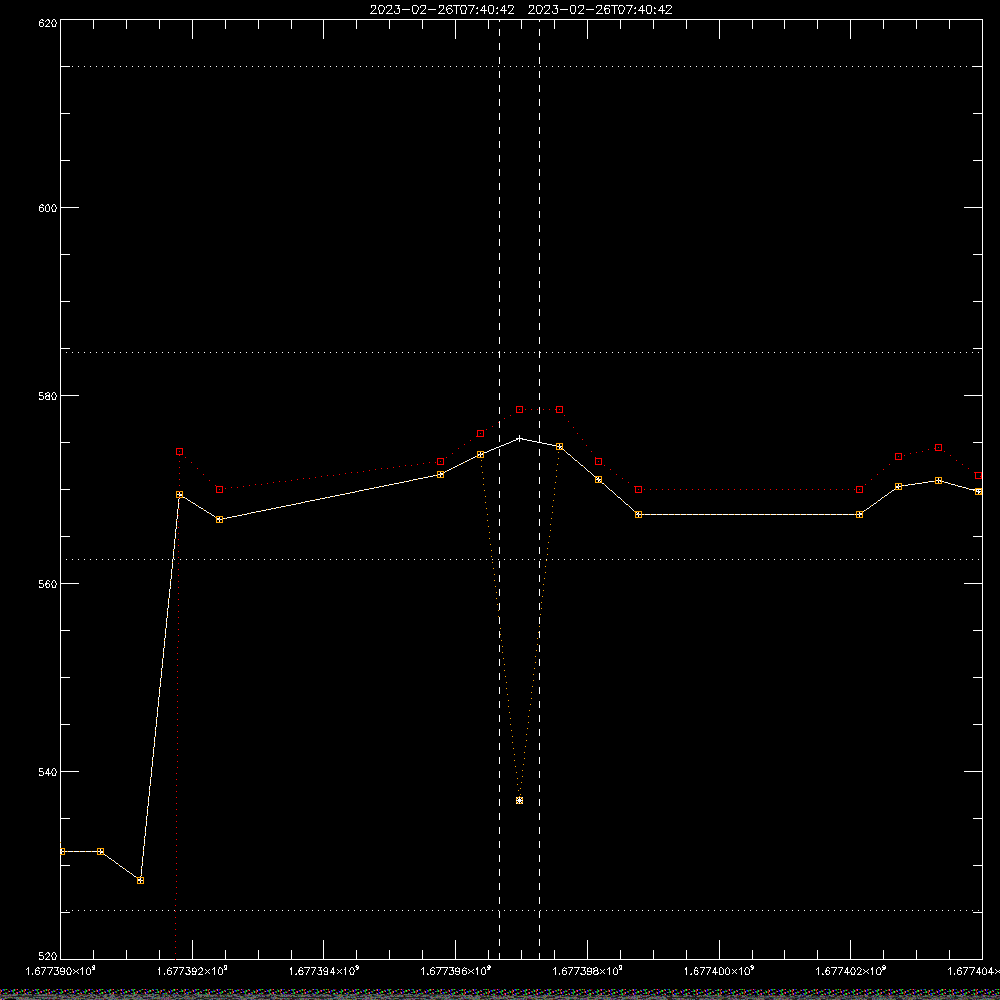Click x-axis label 1.677398×10⁹
1000x1000 pixels.
click(x=587, y=971)
